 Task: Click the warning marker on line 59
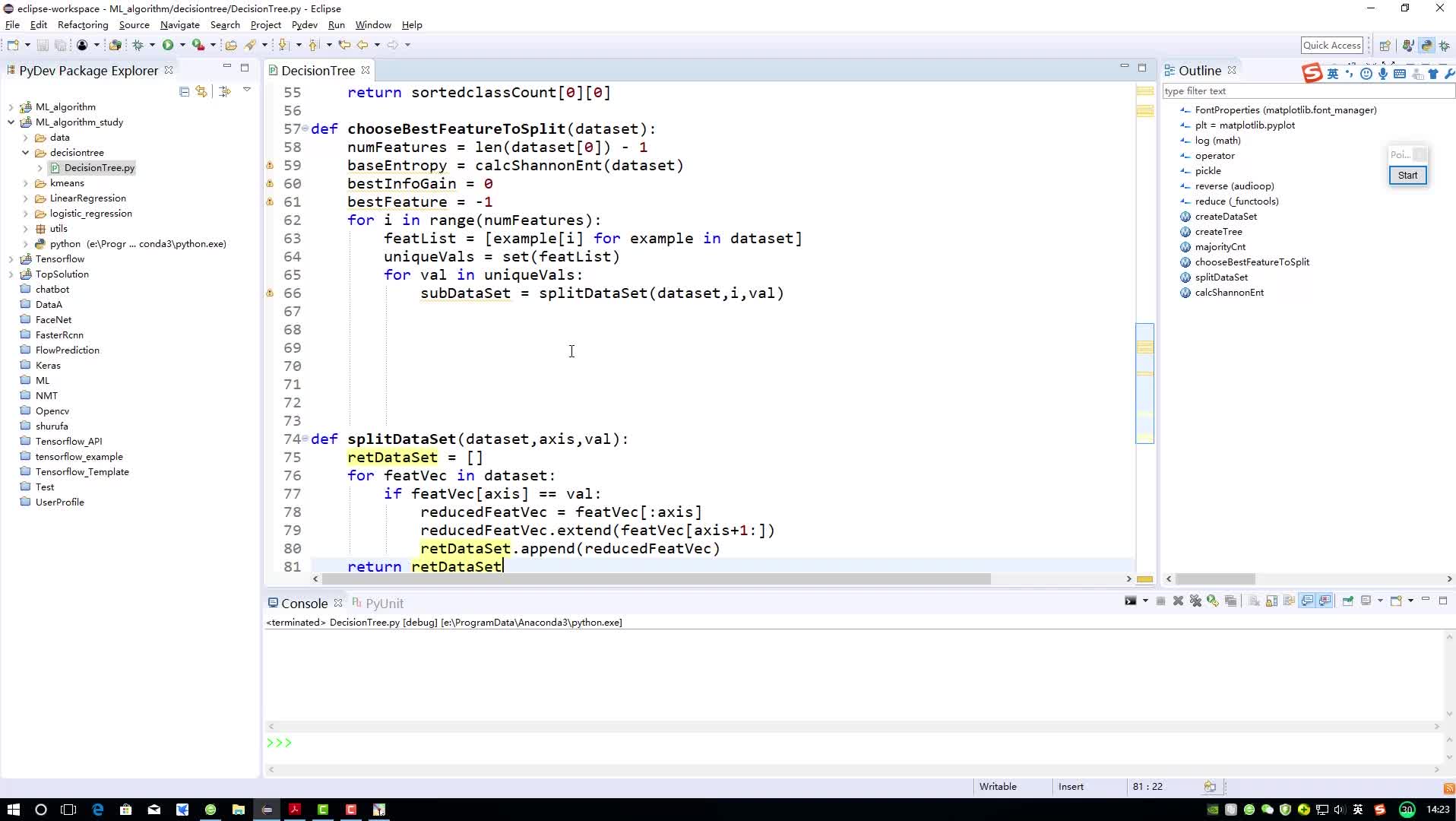tap(270, 165)
